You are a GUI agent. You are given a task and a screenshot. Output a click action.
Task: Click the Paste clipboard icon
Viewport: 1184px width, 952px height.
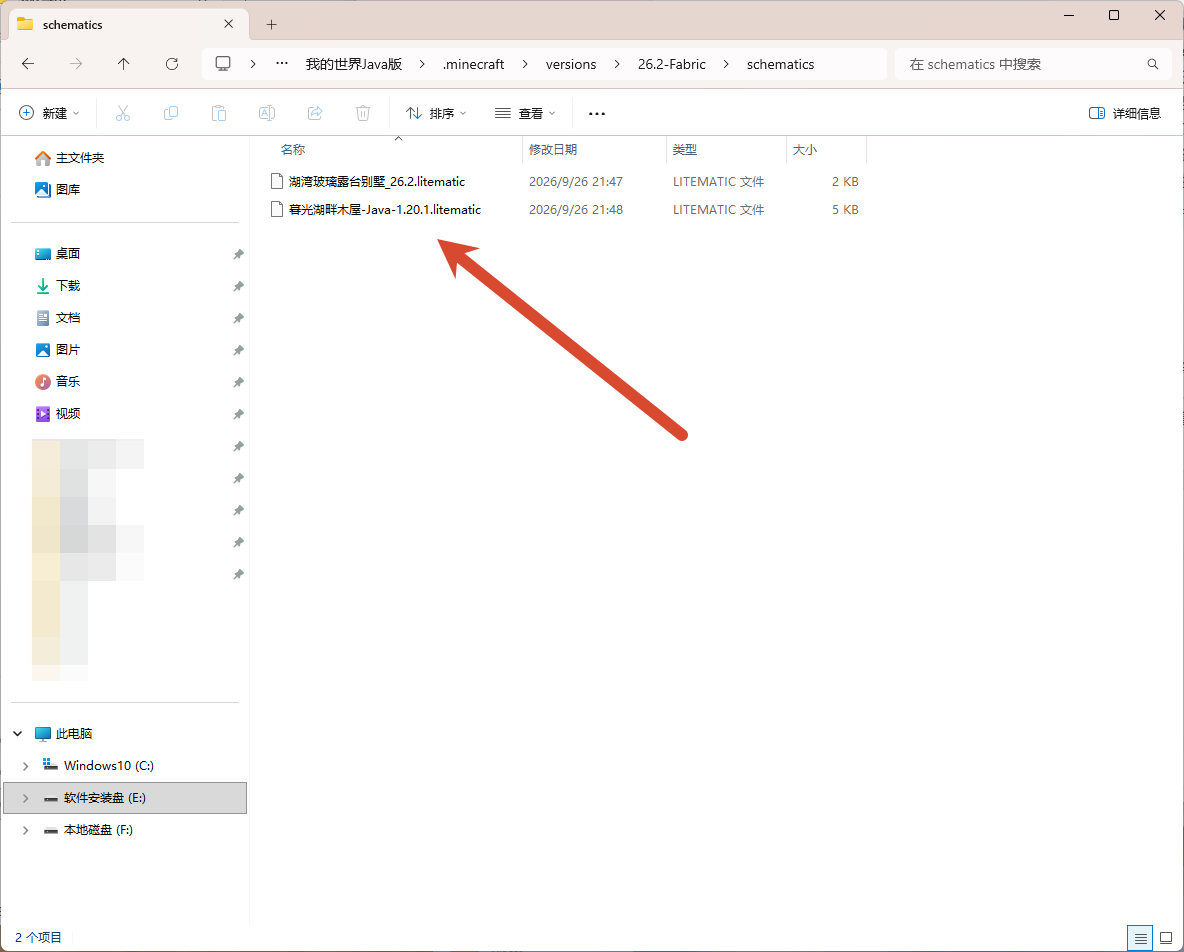point(219,113)
